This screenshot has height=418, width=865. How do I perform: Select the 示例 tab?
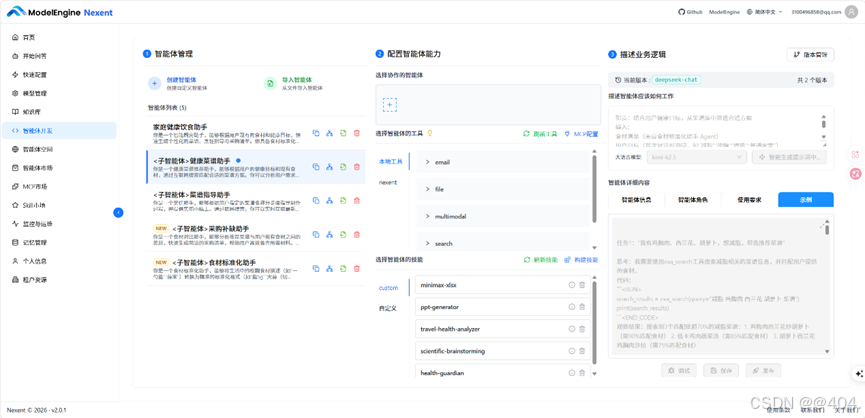805,200
